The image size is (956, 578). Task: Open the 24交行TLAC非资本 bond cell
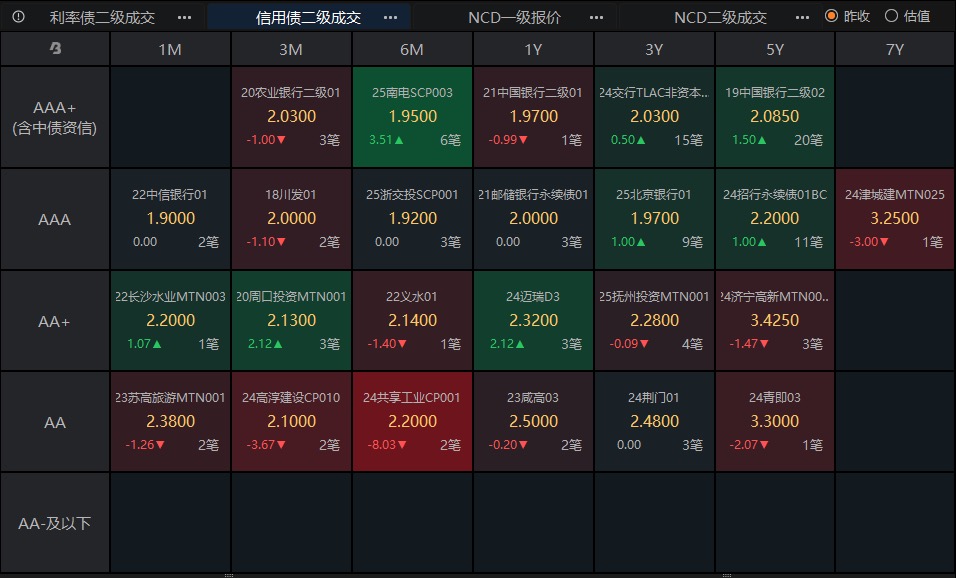[654, 117]
